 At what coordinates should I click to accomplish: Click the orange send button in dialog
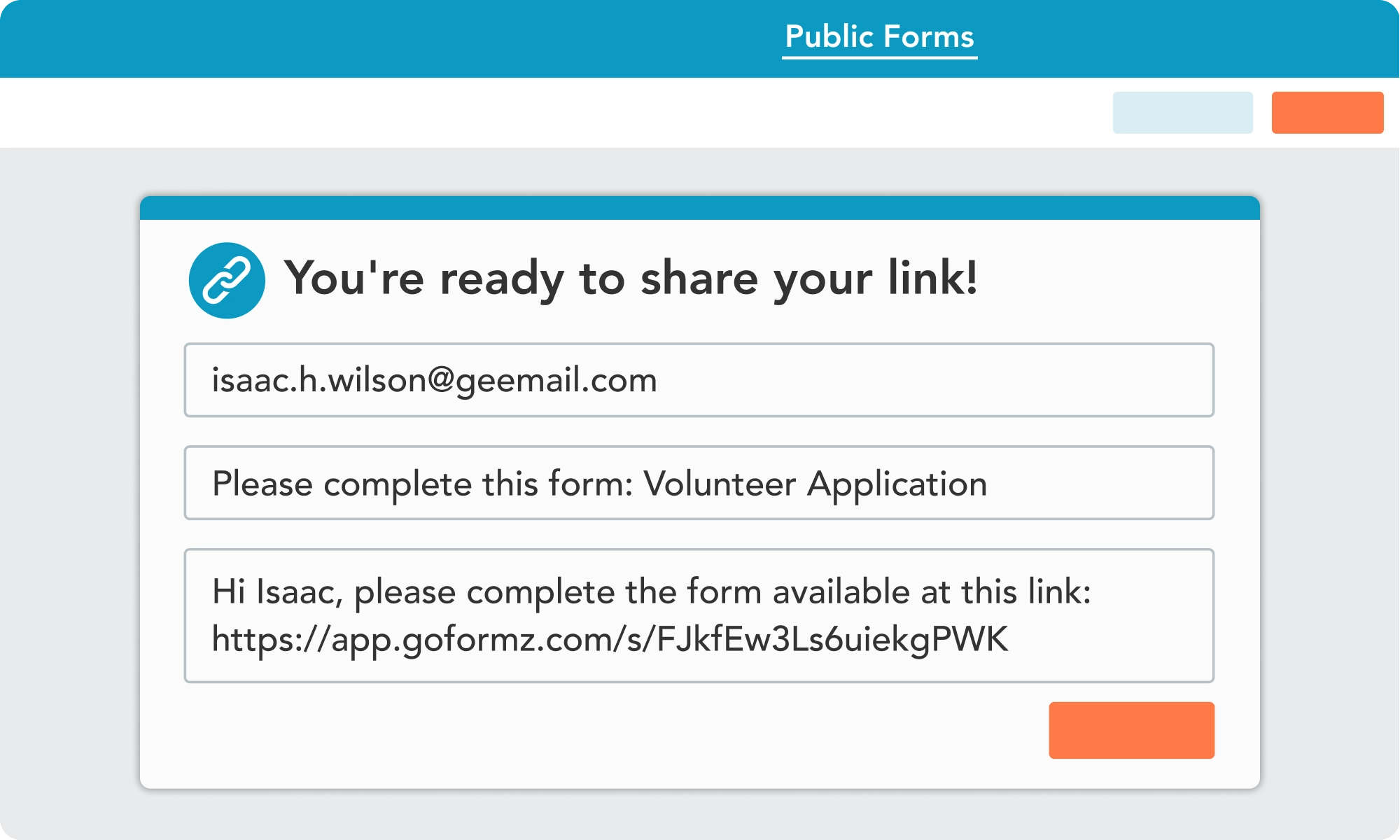(x=1131, y=730)
